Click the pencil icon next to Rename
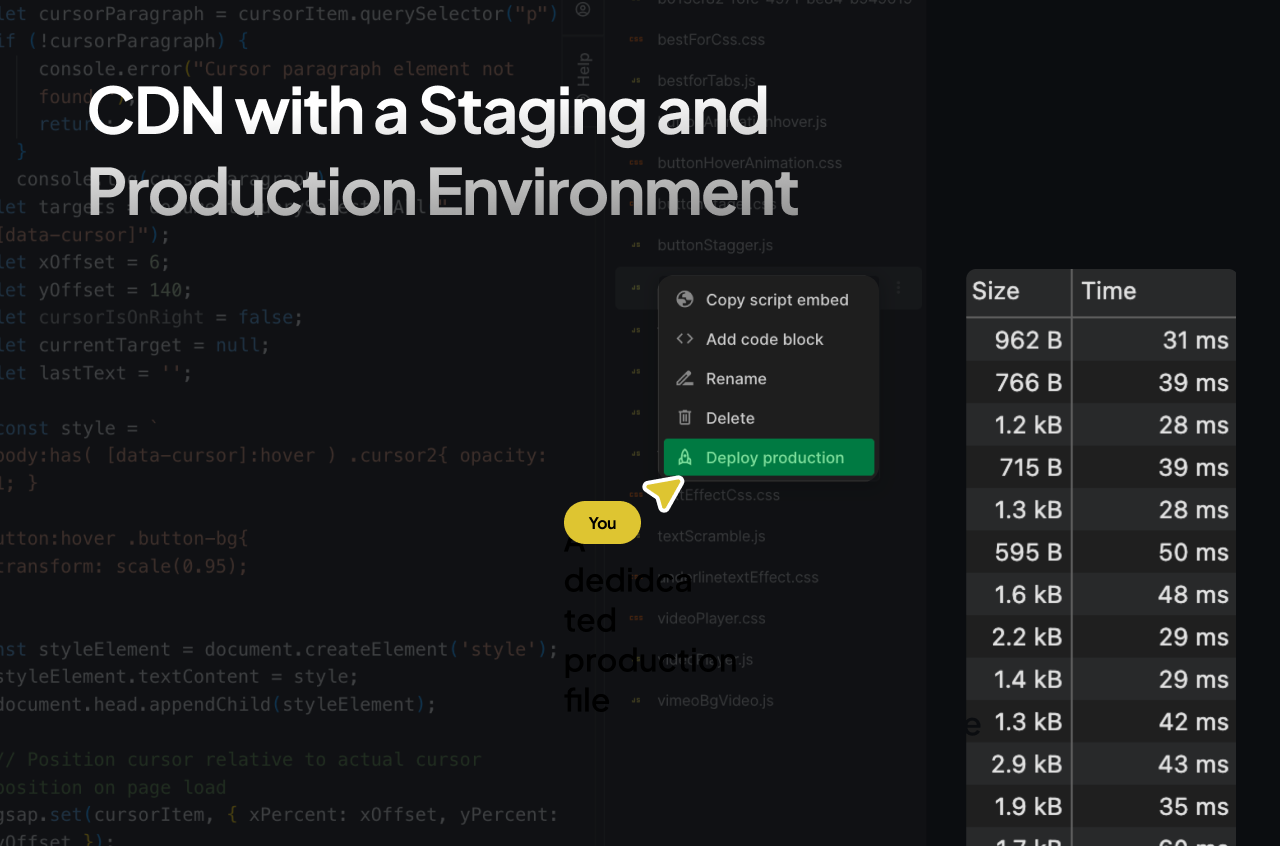The height and width of the screenshot is (846, 1280). click(x=685, y=379)
